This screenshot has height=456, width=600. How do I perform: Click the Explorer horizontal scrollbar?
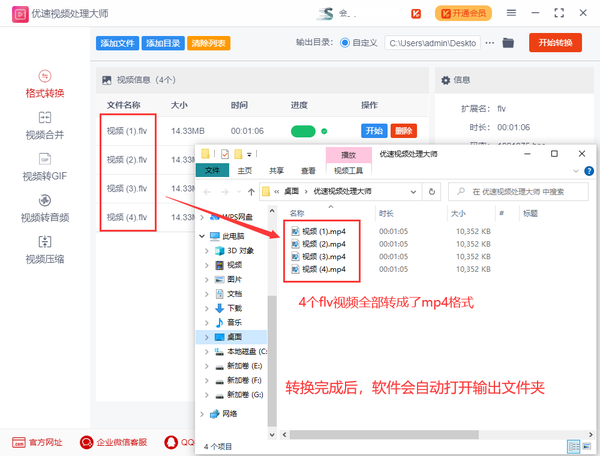point(384,435)
